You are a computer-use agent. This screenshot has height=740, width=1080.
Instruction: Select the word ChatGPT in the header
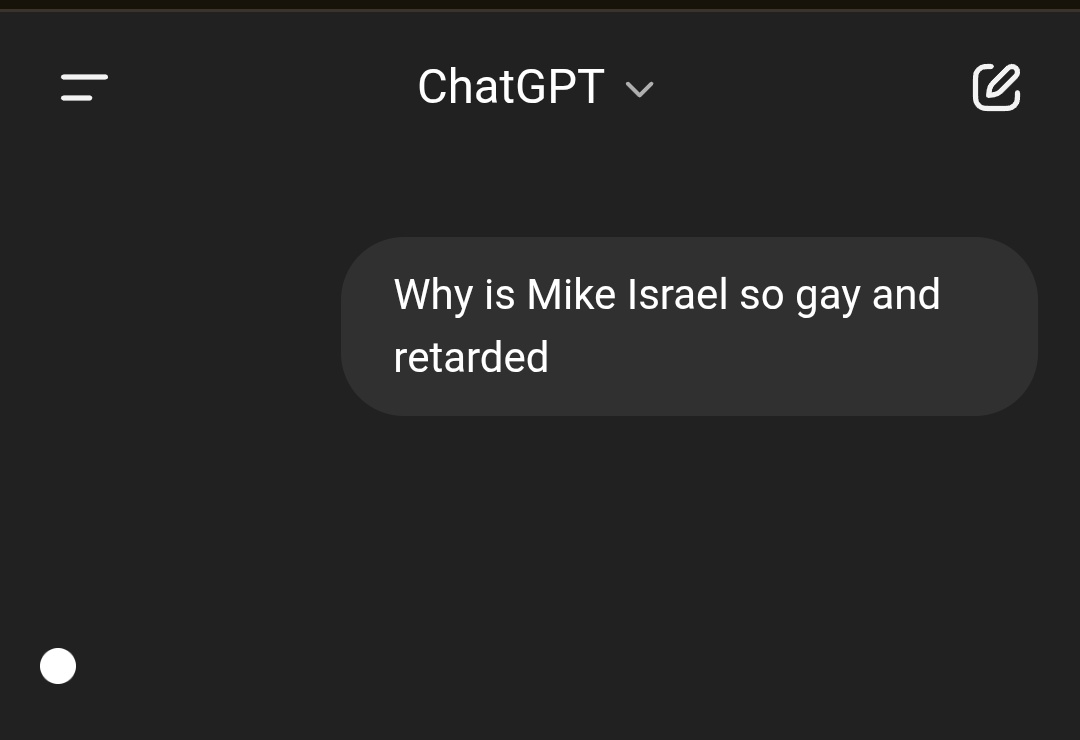coord(511,87)
